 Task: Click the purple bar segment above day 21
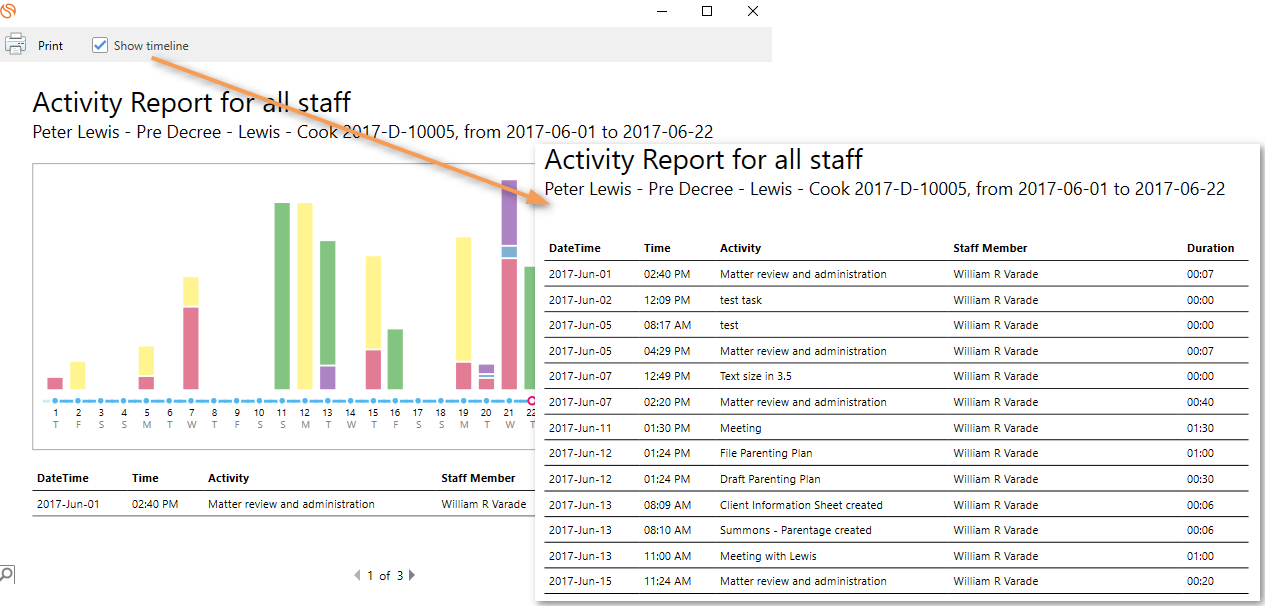tap(509, 212)
